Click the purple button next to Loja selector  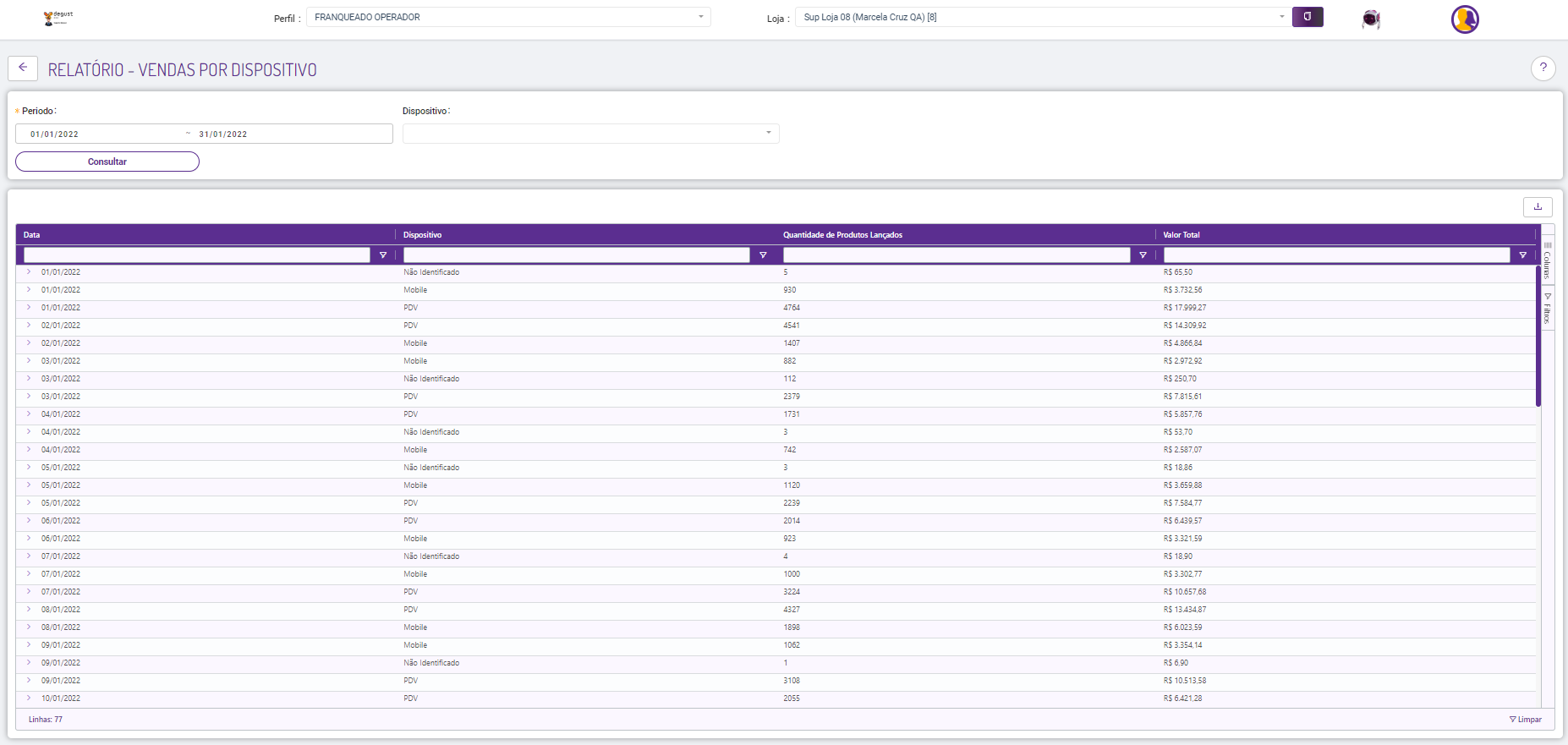pyautogui.click(x=1308, y=17)
